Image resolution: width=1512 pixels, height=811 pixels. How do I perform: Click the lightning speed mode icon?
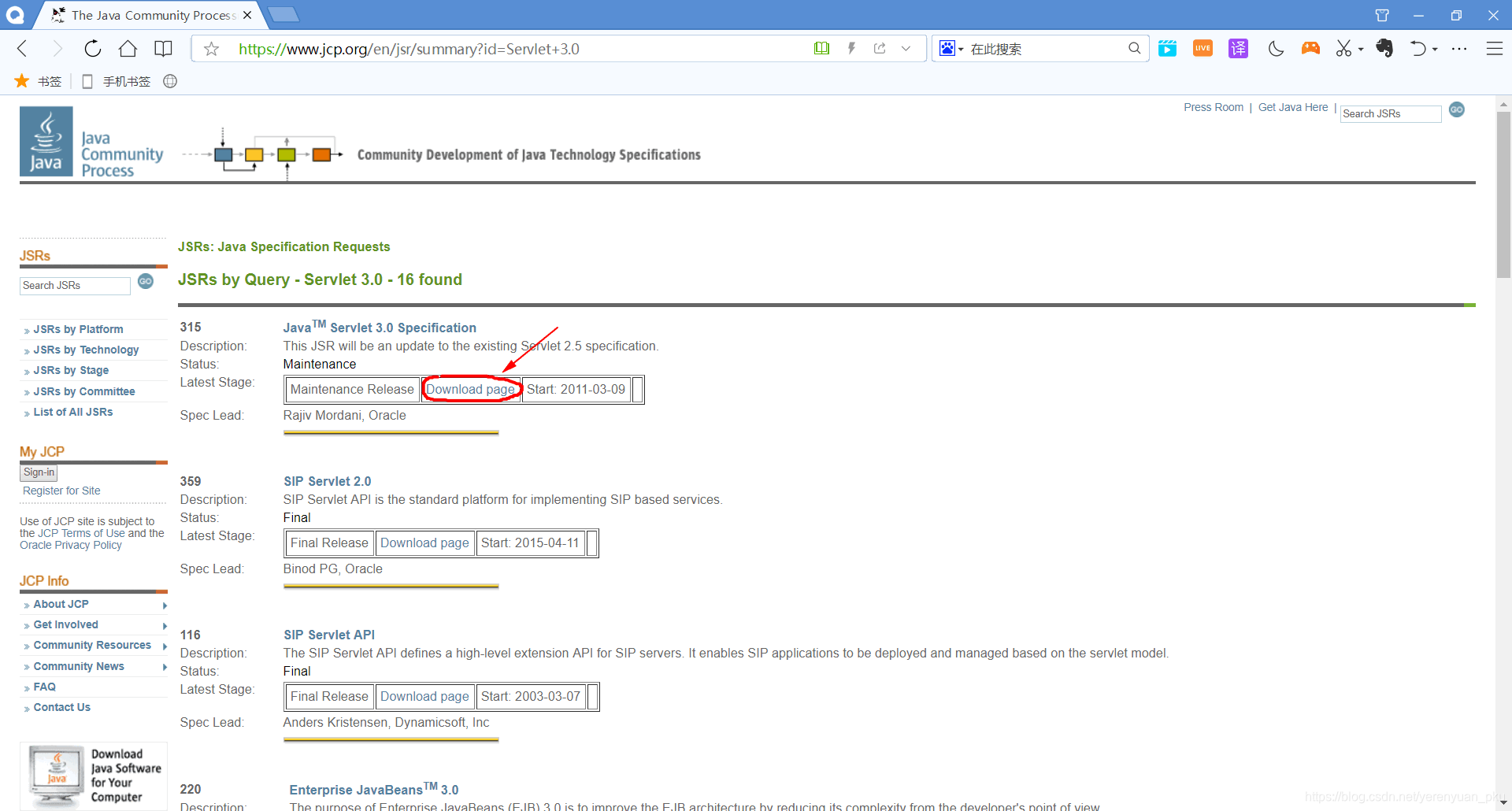[x=851, y=49]
